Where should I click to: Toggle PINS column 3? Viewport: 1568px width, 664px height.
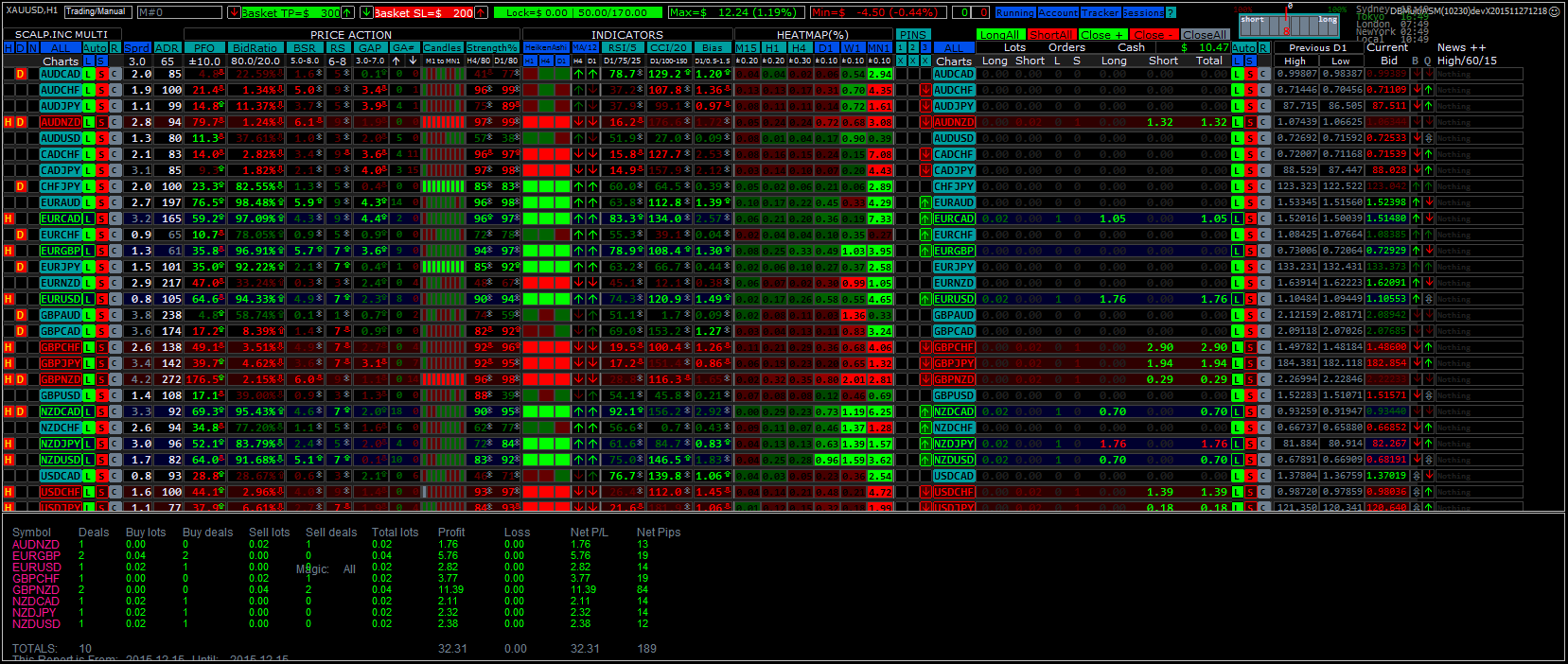(925, 47)
